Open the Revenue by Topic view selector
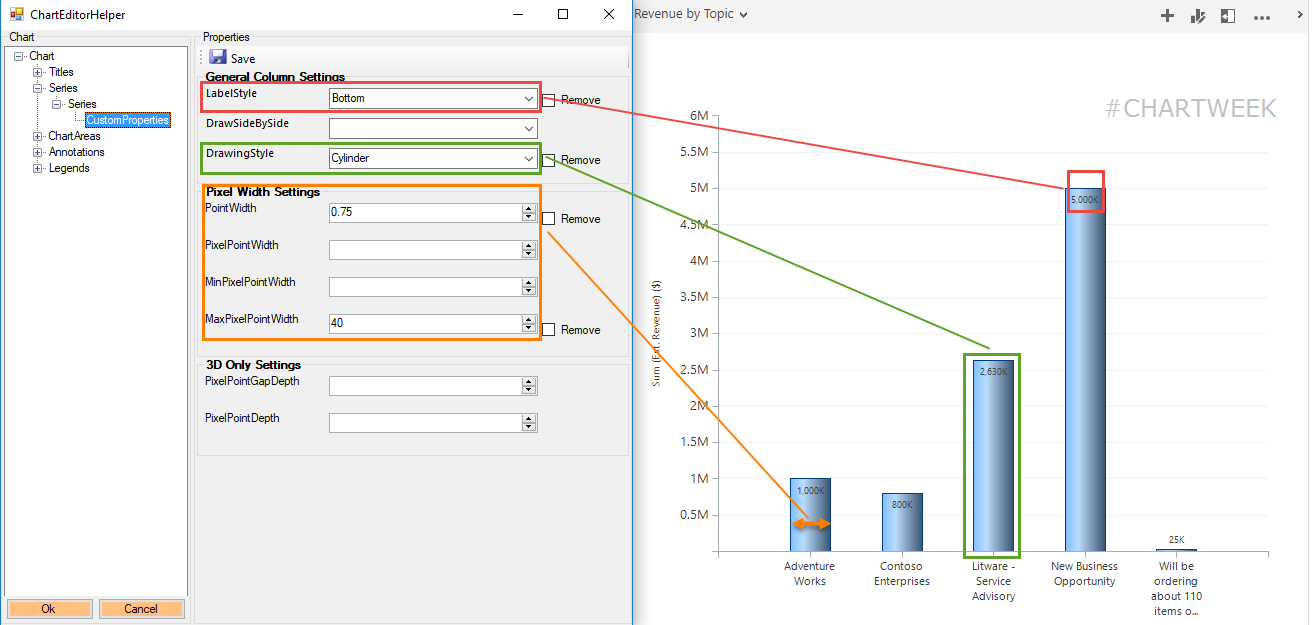The image size is (1312, 625). (691, 14)
